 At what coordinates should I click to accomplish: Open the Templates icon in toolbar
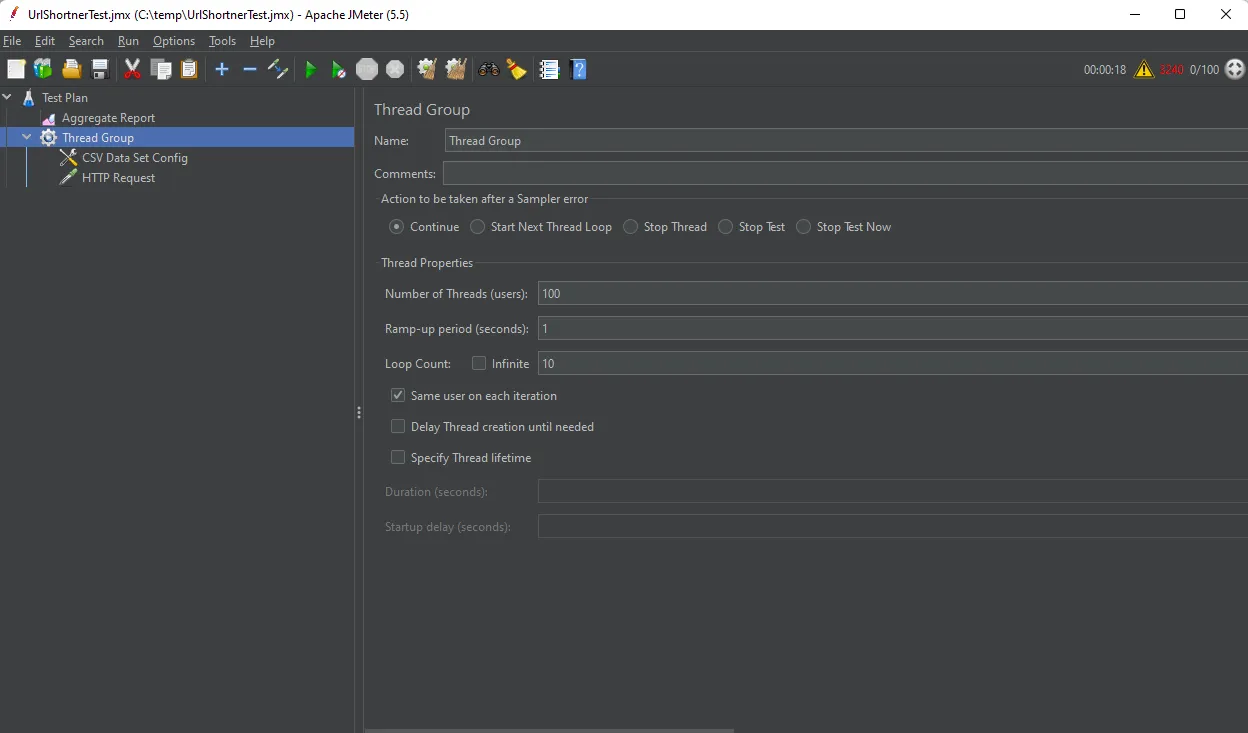[x=43, y=69]
